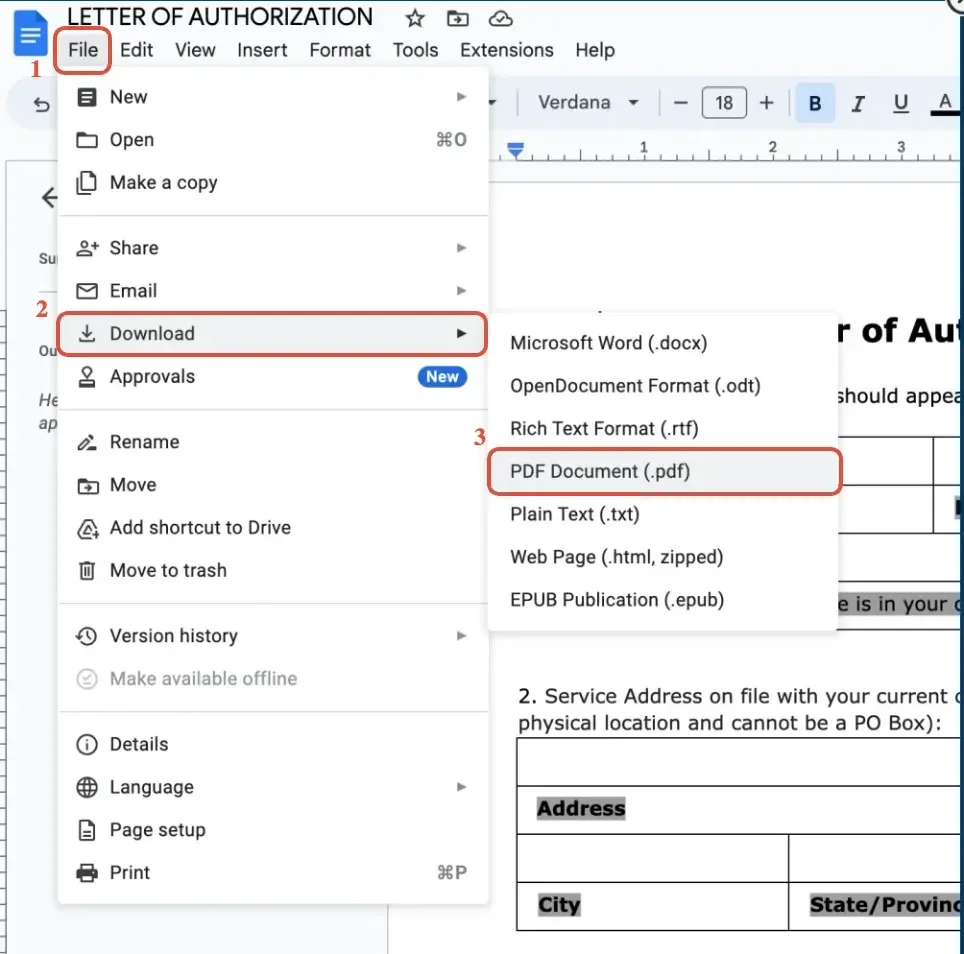Click Make available offline option
964x954 pixels.
click(x=273, y=679)
